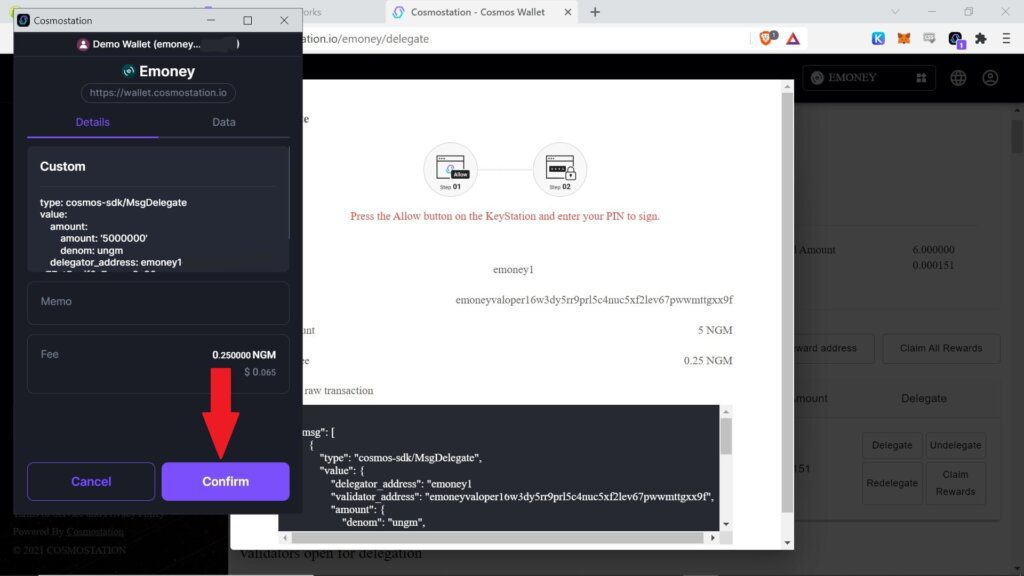Viewport: 1024px width, 576px height.
Task: Open the MetaMask fox extension icon
Action: 904,39
